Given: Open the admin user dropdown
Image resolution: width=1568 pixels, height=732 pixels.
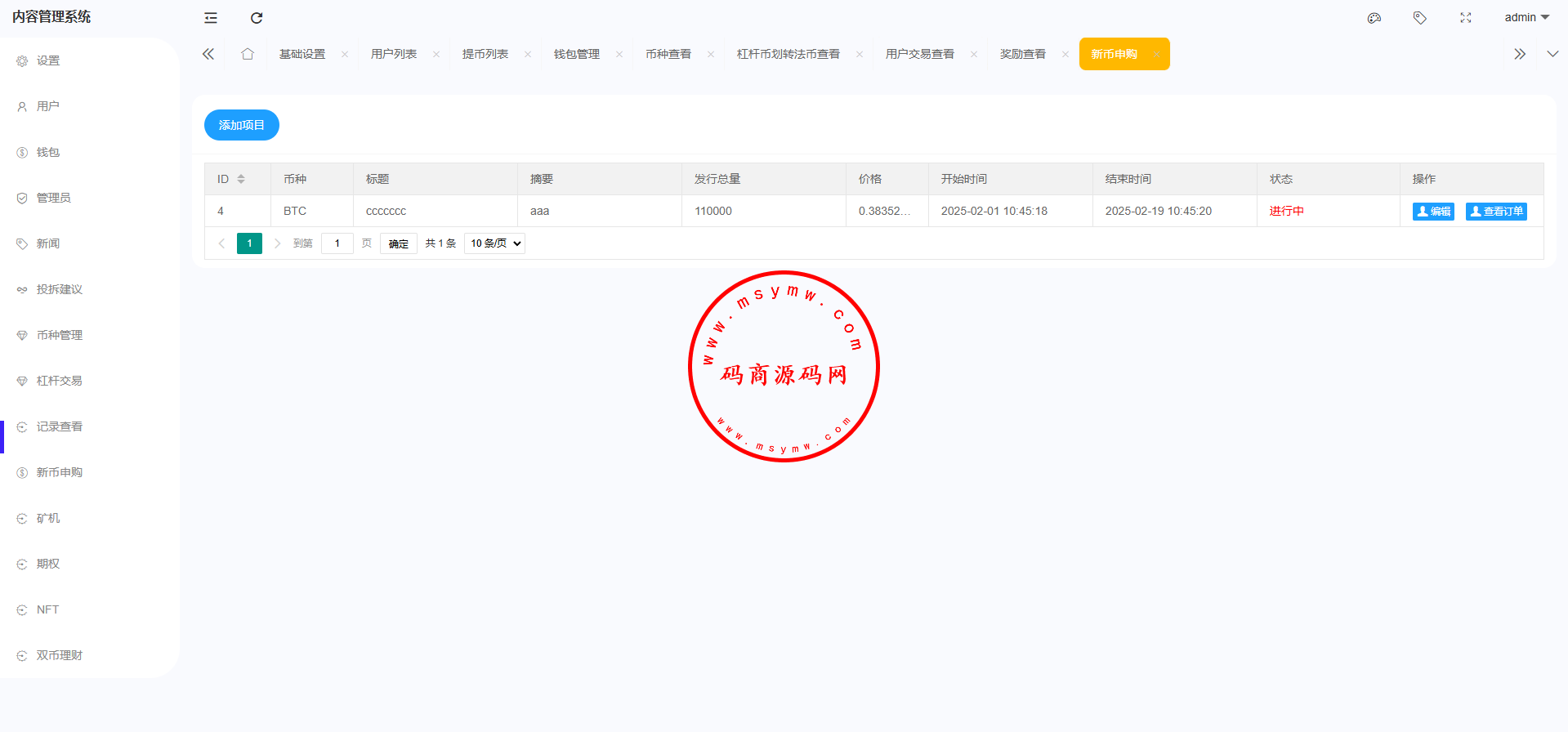Looking at the screenshot, I should (x=1527, y=17).
